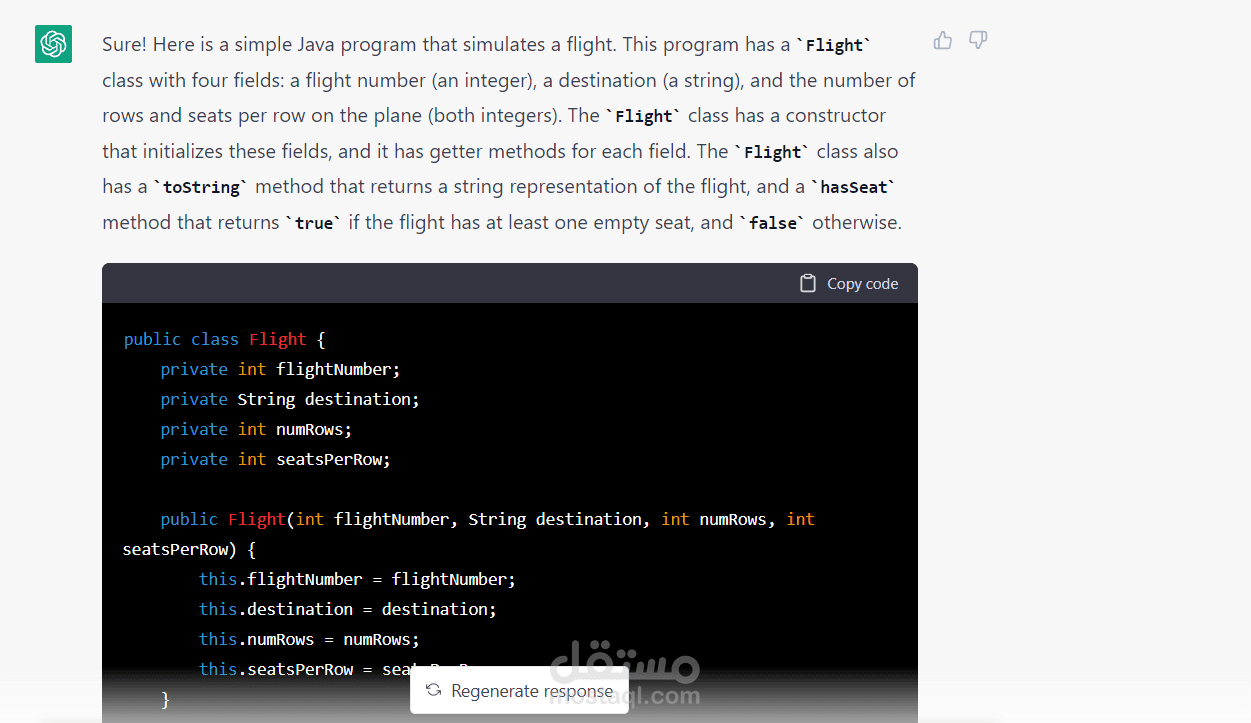Click the inline code word 'true'

pyautogui.click(x=313, y=223)
